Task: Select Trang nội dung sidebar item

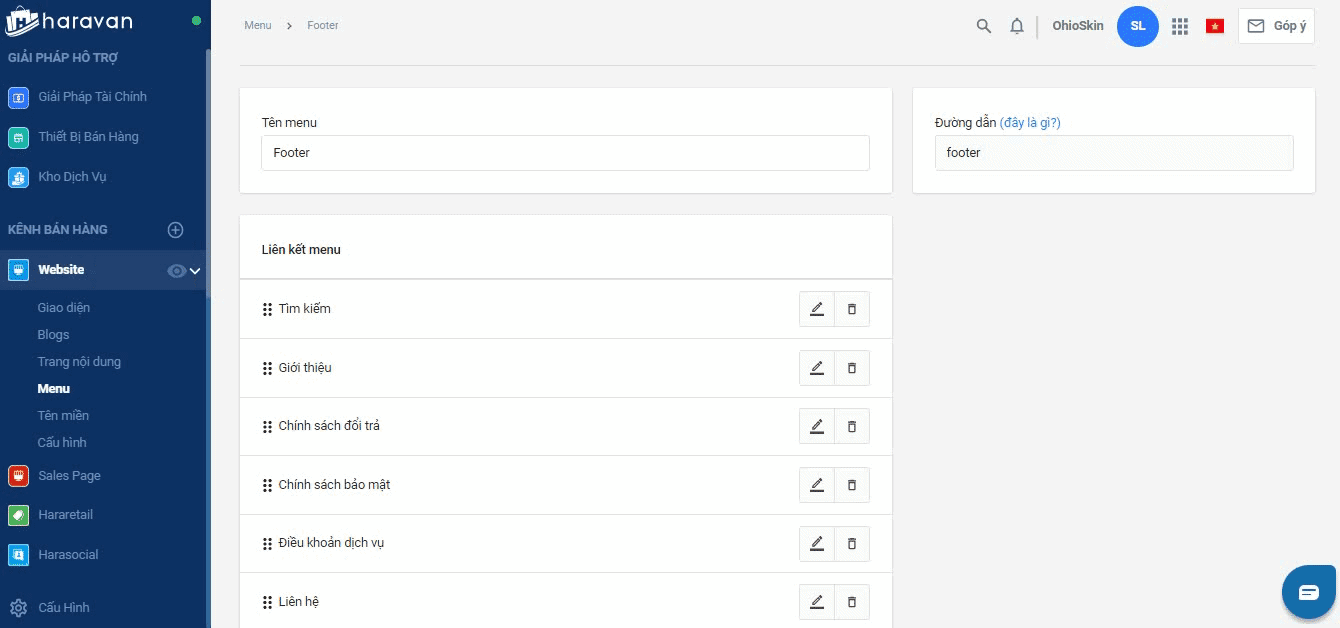Action: pos(79,362)
